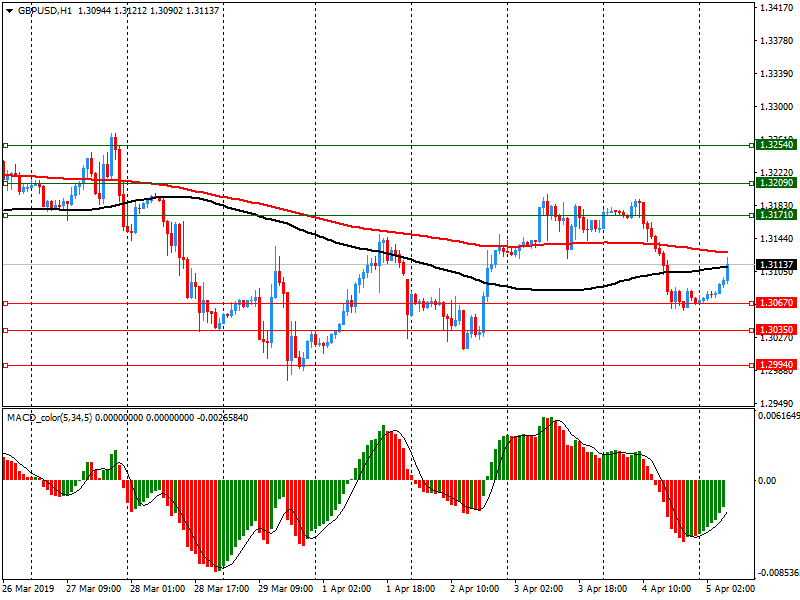The image size is (800, 600).
Task: Select the left handle of the 1.29940 line
Action: point(5,366)
